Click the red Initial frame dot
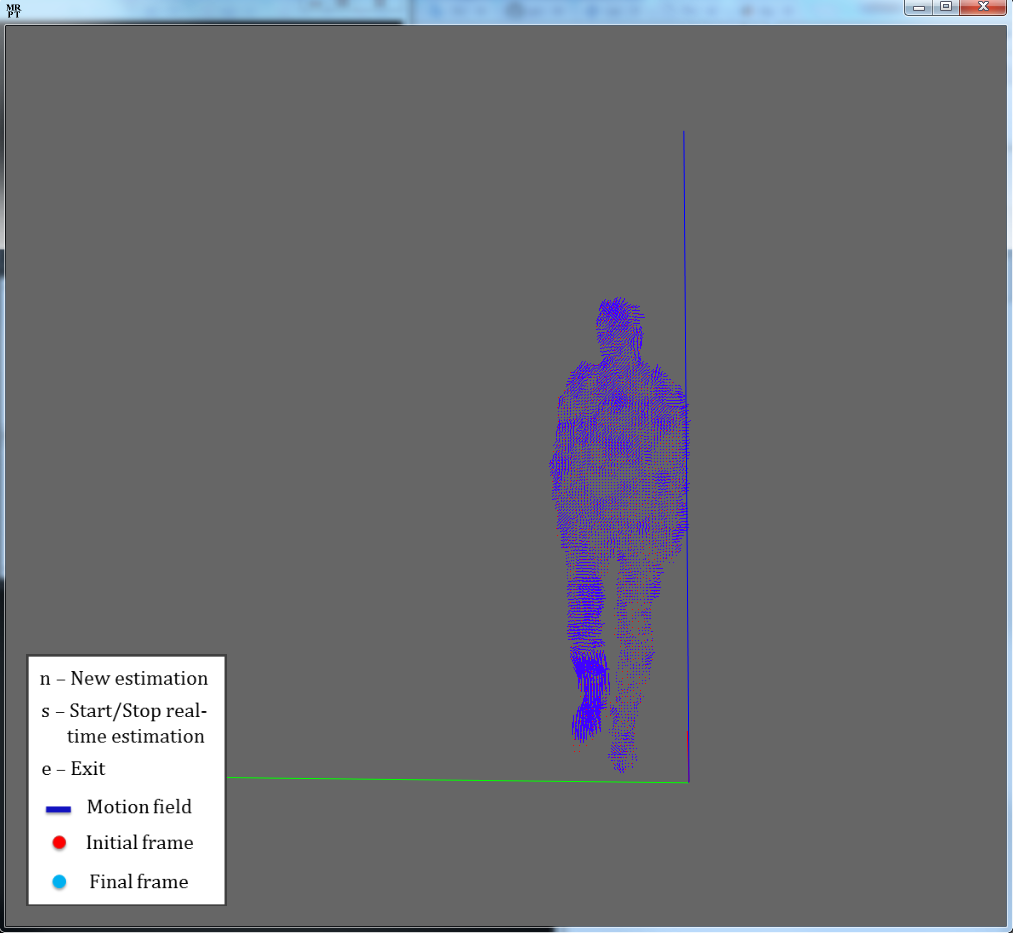Viewport: 1013px width, 933px height. [x=59, y=843]
